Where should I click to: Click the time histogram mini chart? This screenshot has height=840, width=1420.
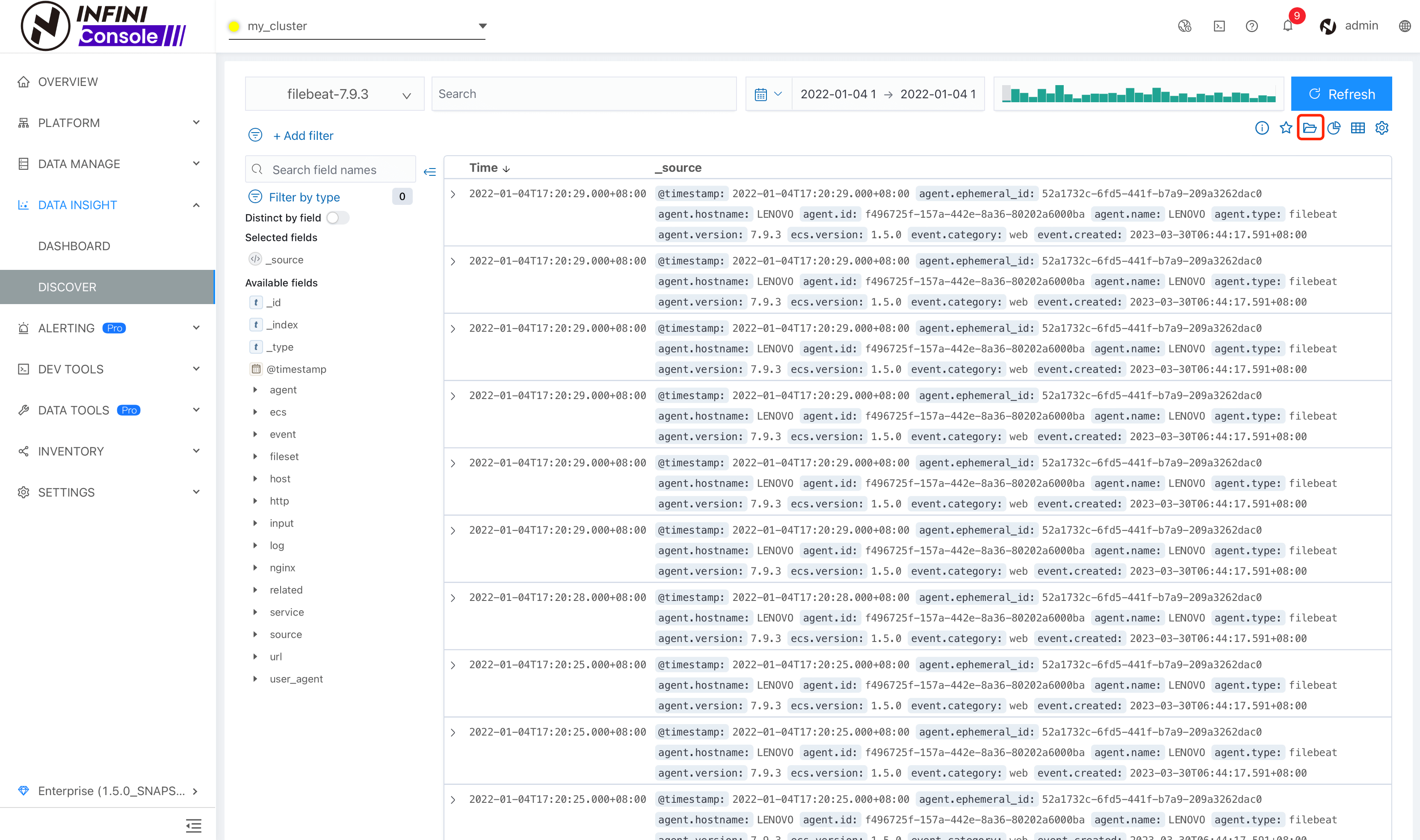point(1139,94)
